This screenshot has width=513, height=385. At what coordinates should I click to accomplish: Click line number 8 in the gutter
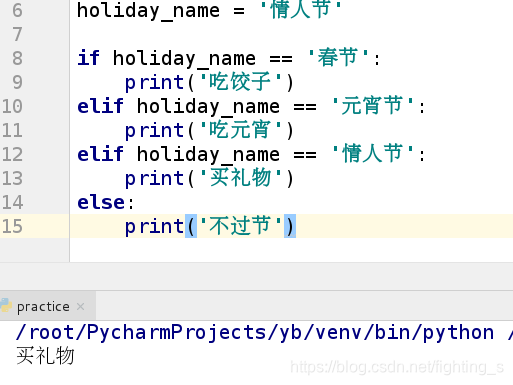[x=17, y=58]
